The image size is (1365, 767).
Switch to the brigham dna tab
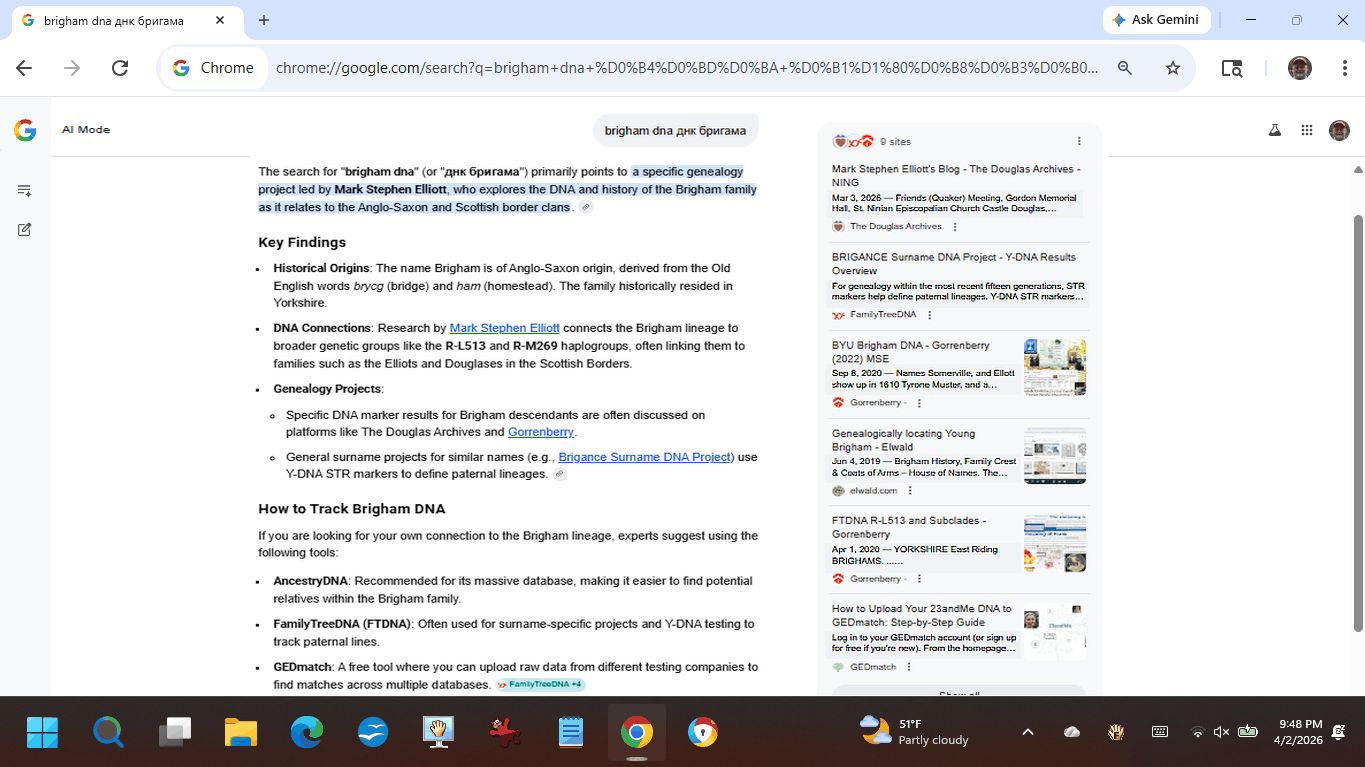tap(120, 20)
